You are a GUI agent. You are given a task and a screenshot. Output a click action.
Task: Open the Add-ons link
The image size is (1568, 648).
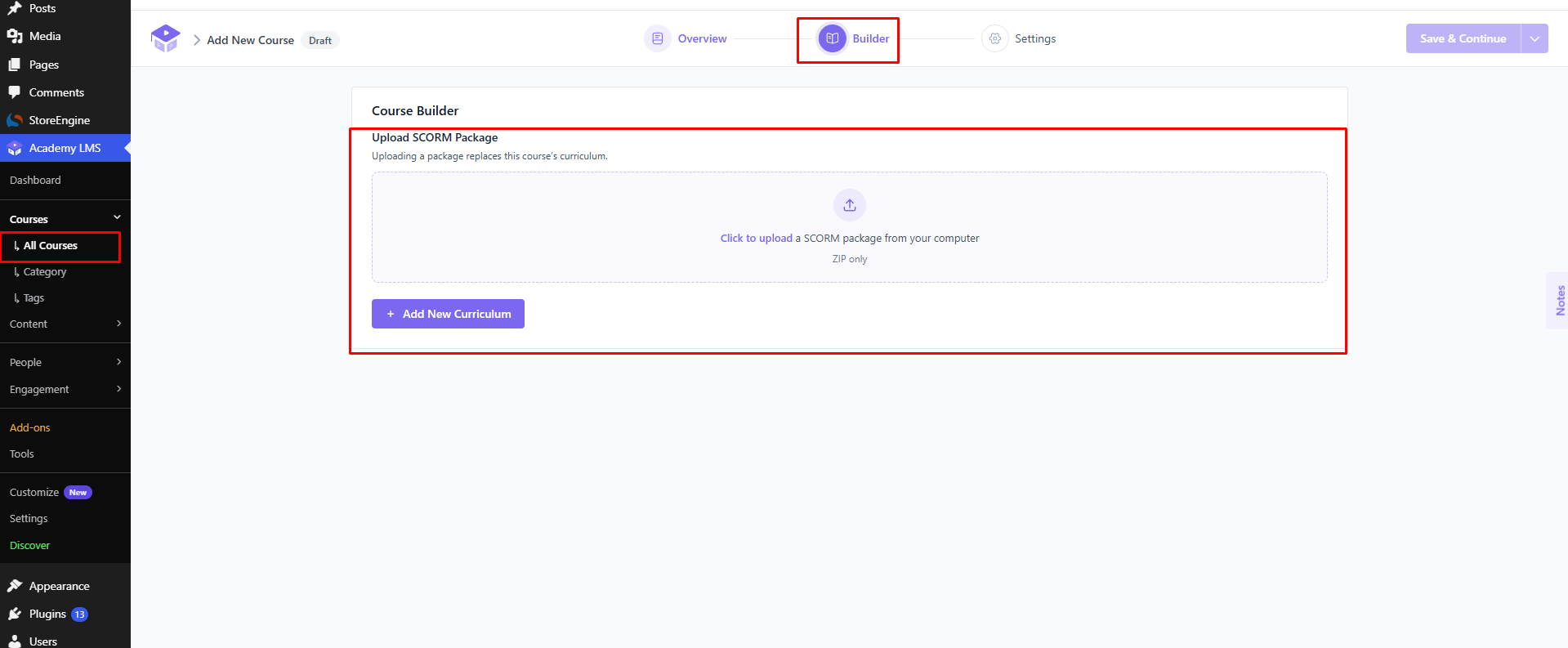(x=30, y=427)
